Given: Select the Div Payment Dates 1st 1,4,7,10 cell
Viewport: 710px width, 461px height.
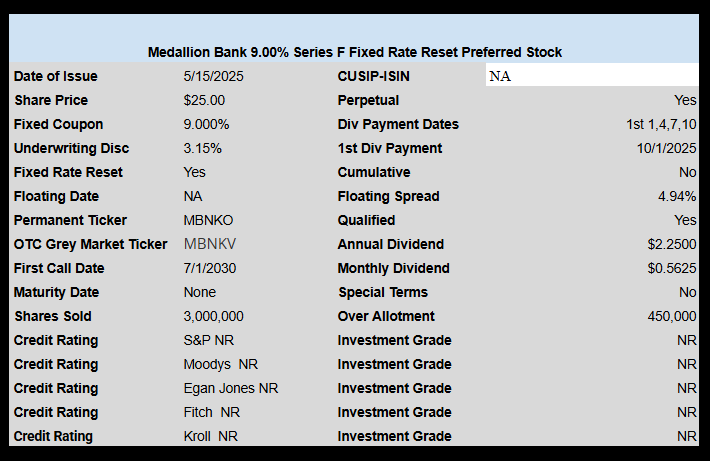Looking at the screenshot, I should [x=661, y=124].
